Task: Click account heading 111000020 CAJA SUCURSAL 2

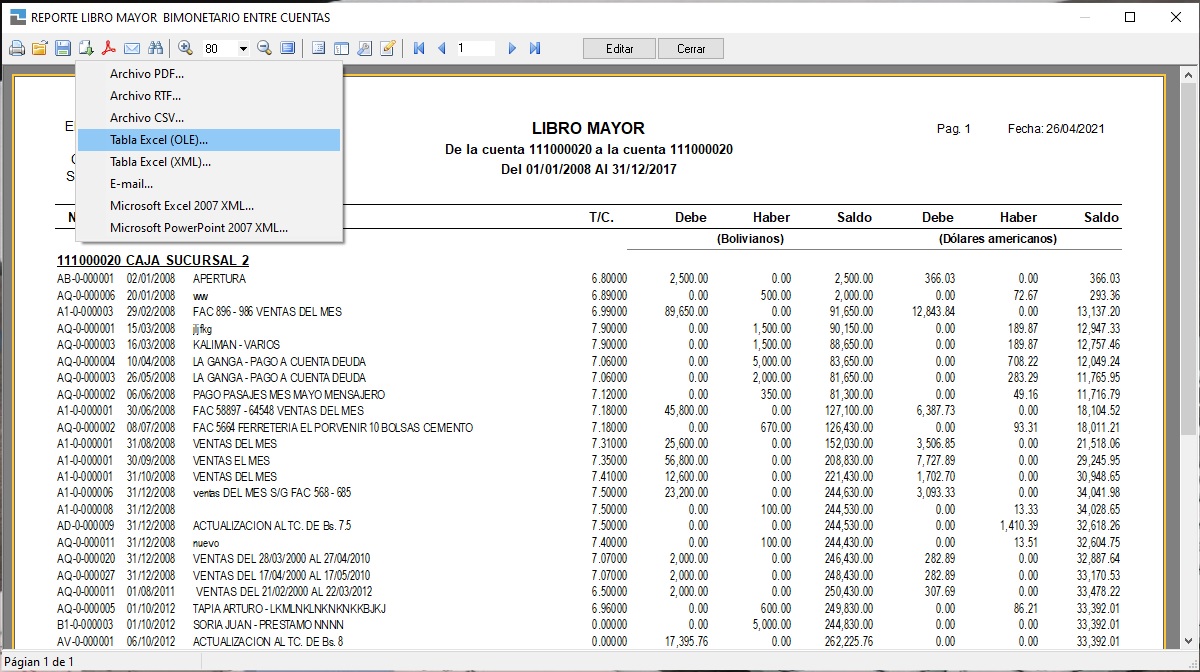Action: point(153,261)
